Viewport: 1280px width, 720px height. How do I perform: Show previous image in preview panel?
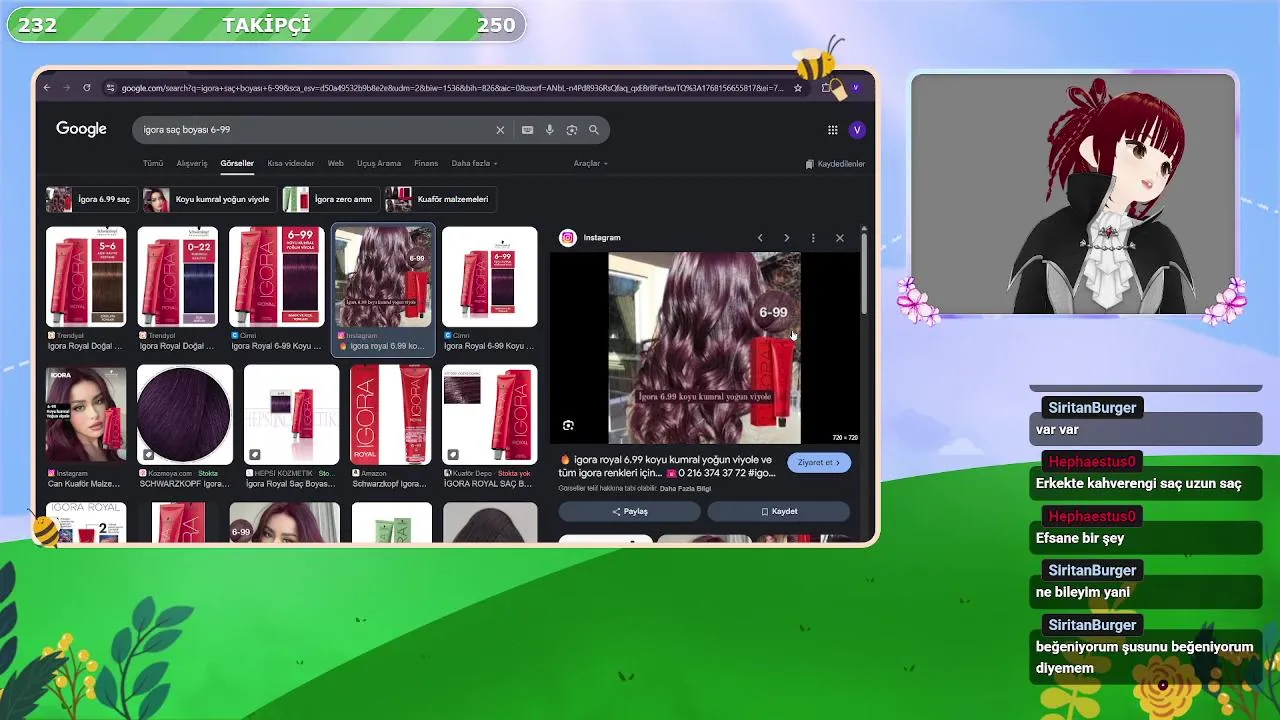(760, 238)
